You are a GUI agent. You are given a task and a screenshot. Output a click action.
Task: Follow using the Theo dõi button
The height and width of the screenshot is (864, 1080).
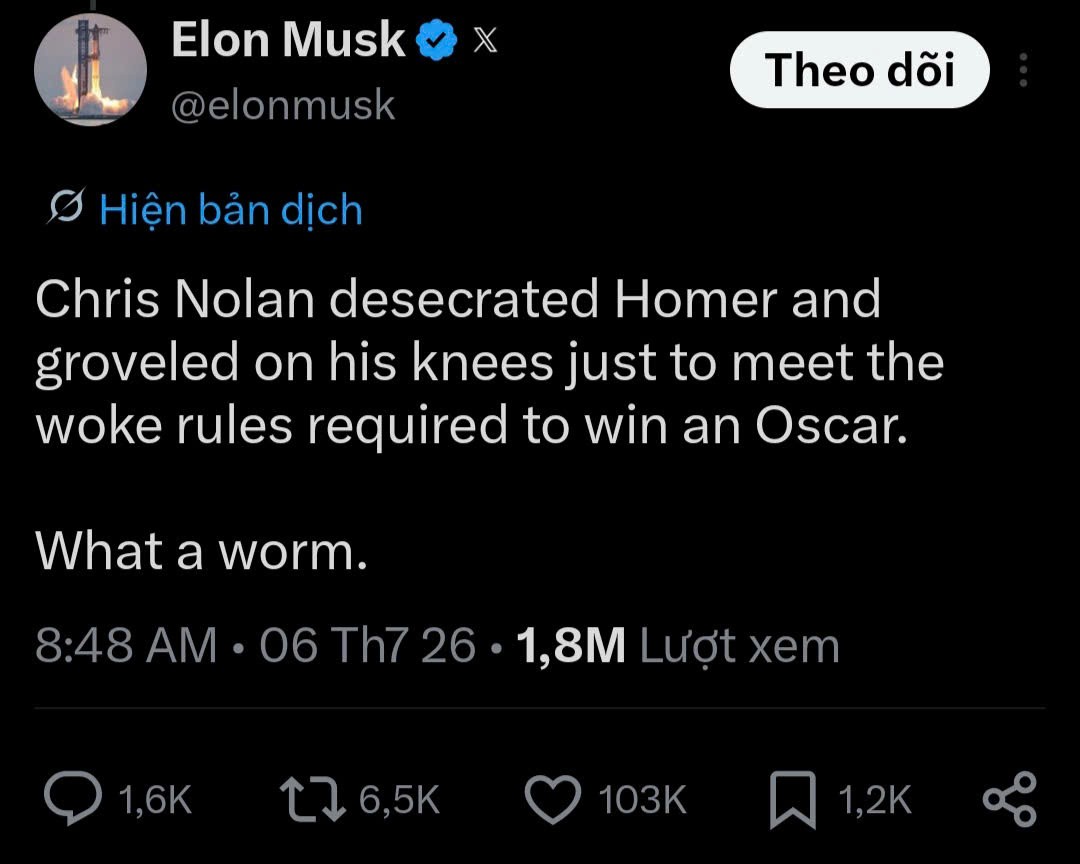click(x=860, y=70)
